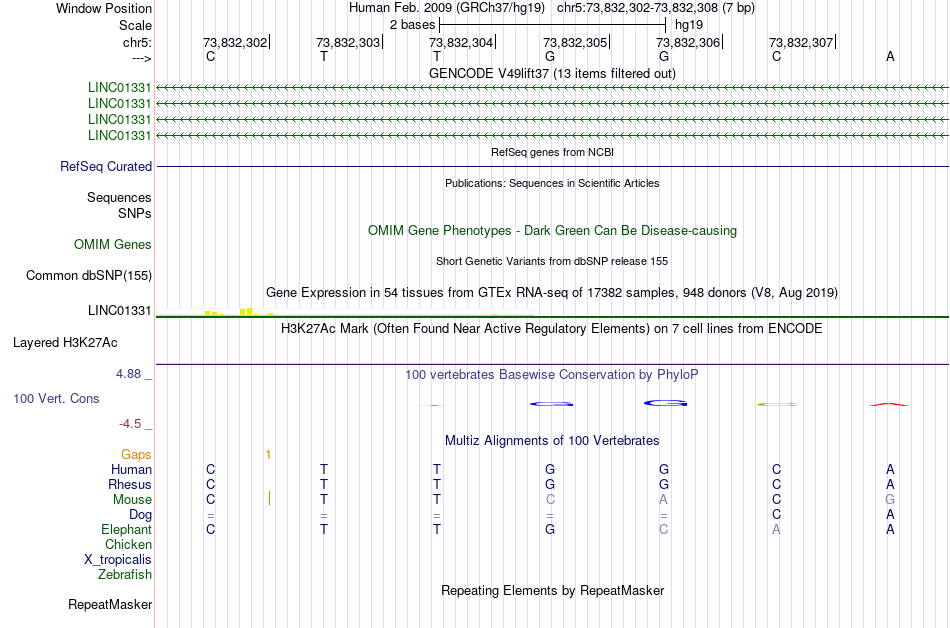This screenshot has width=950, height=628.
Task: Click the Mouse species label
Action: pos(132,500)
